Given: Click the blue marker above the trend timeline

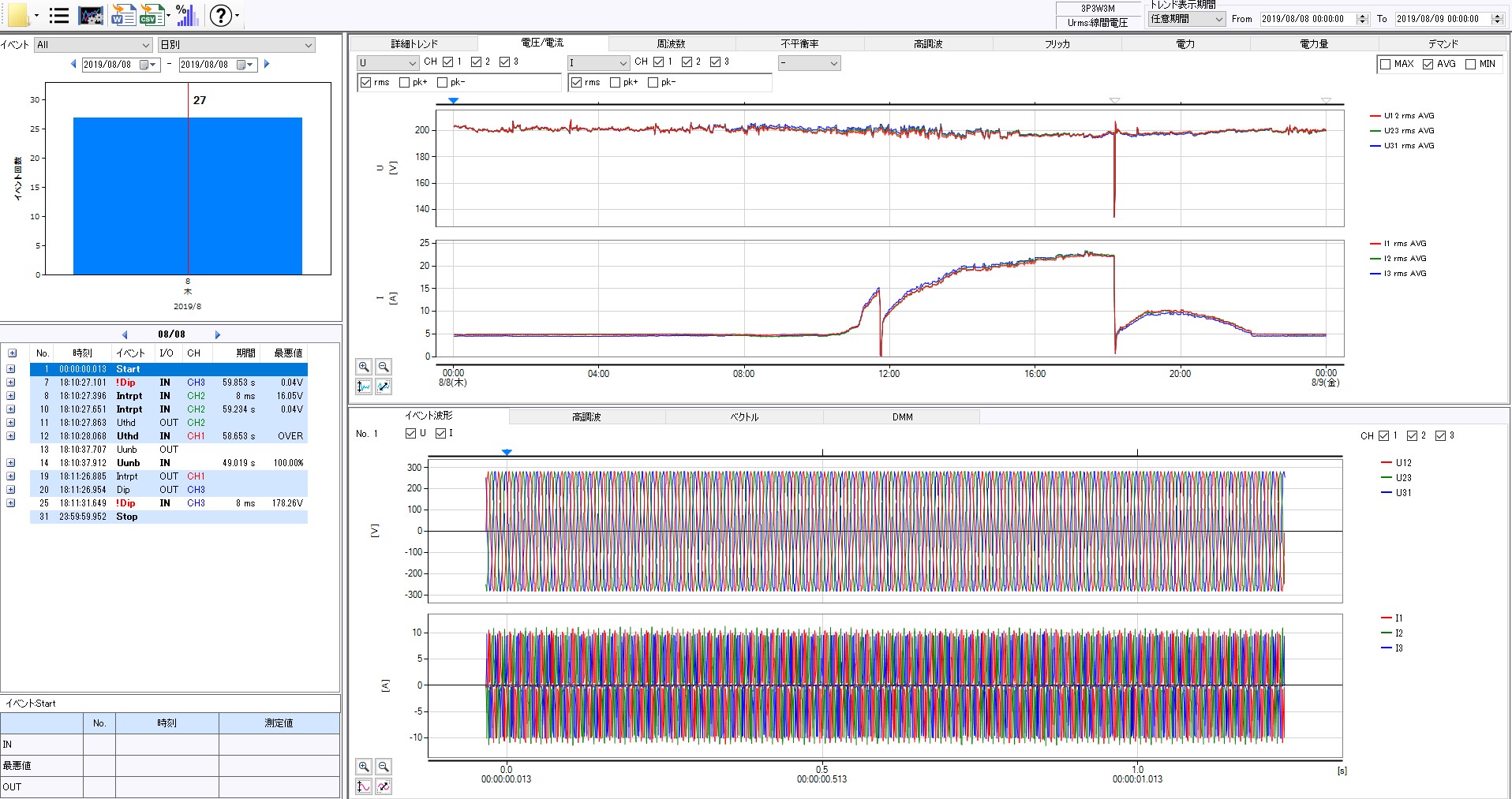Looking at the screenshot, I should click(453, 101).
